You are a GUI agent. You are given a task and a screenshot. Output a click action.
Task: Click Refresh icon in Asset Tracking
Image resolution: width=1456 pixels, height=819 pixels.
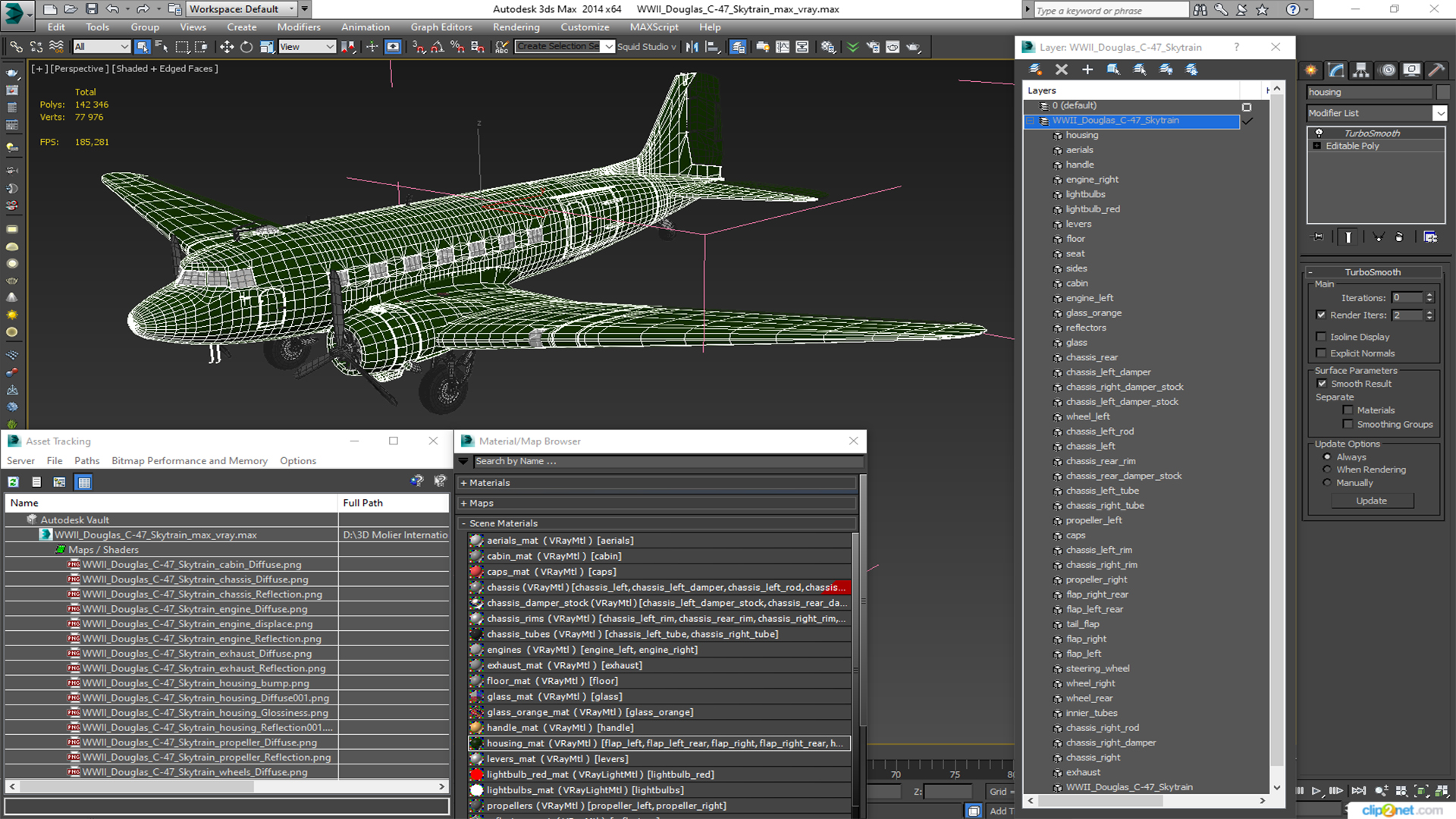coord(14,482)
